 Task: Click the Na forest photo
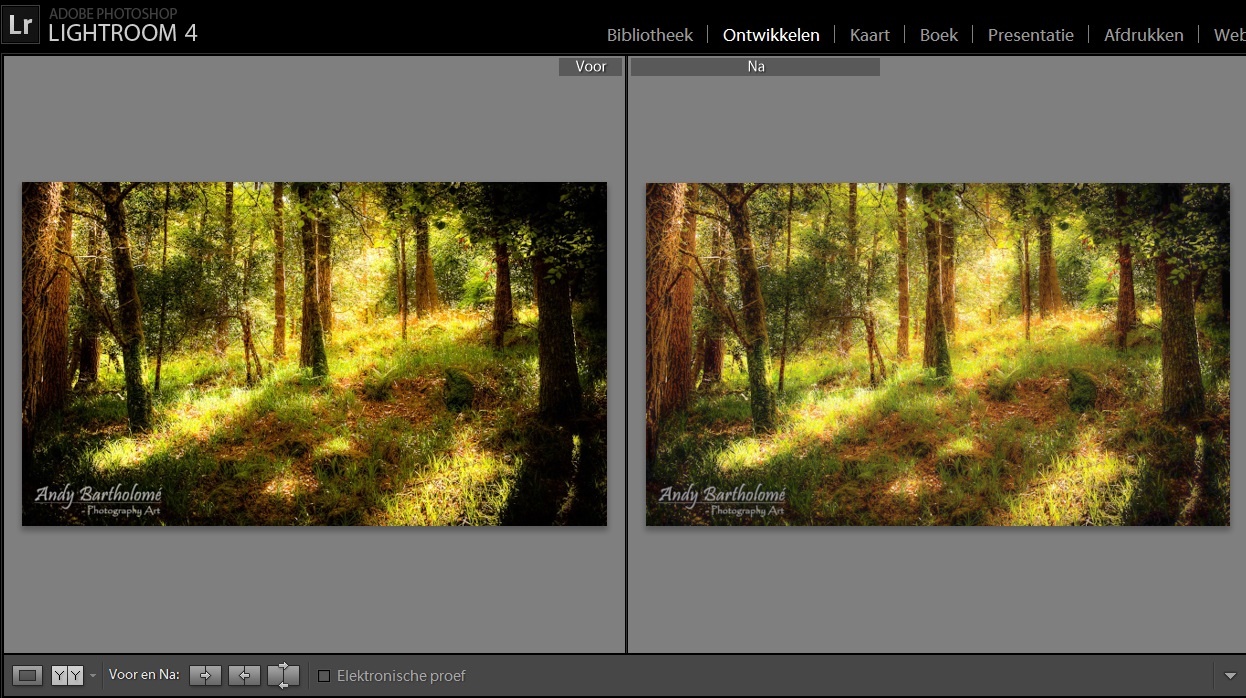tap(938, 354)
